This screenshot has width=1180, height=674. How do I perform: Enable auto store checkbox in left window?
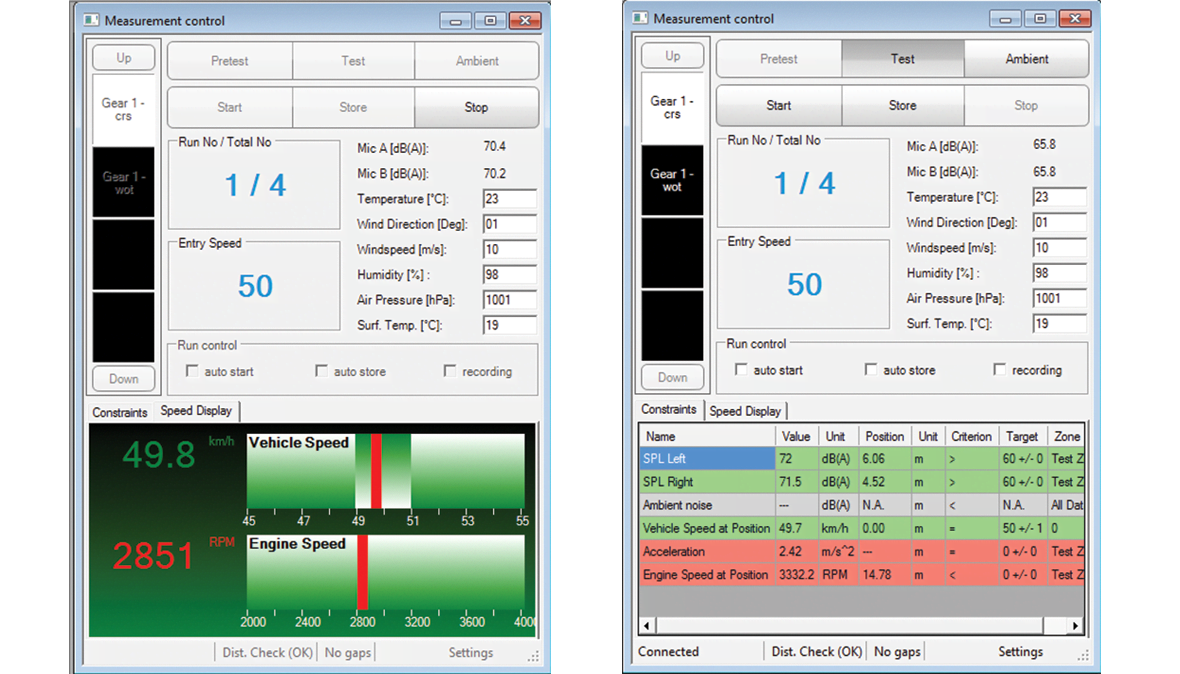321,371
